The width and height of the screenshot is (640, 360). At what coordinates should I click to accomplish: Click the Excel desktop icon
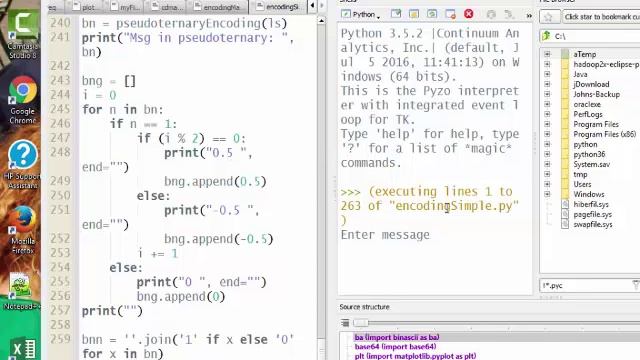point(23,349)
